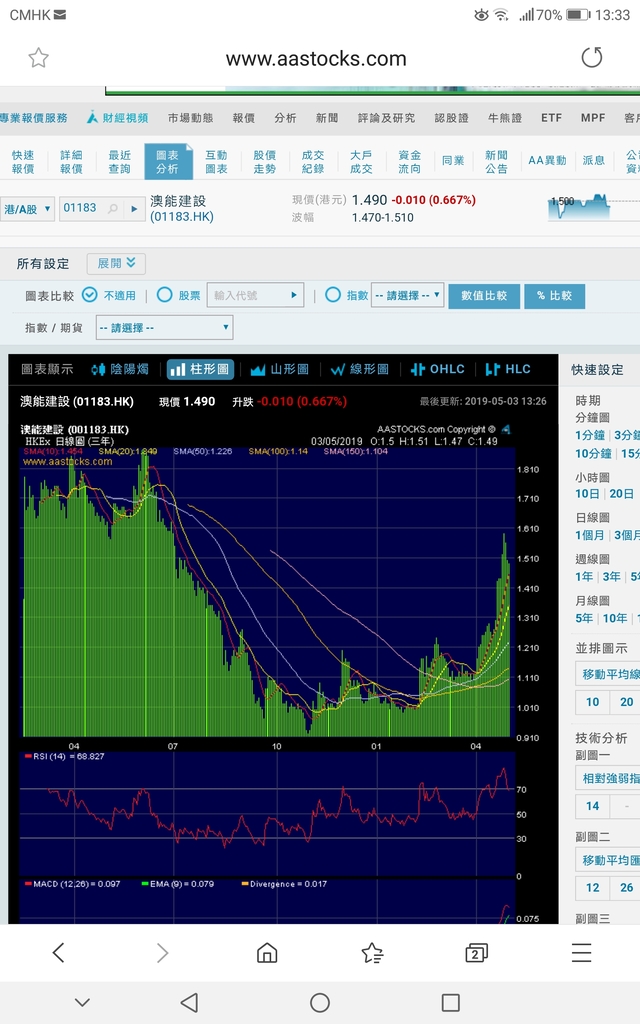The width and height of the screenshot is (640, 1024).
Task: Click search magnifier in stock code box
Action: (x=113, y=208)
